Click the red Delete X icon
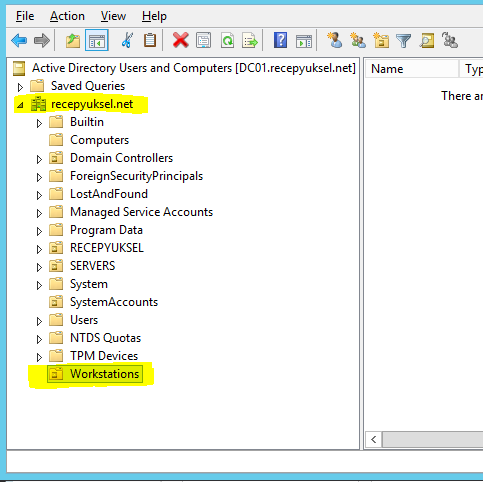The width and height of the screenshot is (483, 482). pyautogui.click(x=181, y=41)
